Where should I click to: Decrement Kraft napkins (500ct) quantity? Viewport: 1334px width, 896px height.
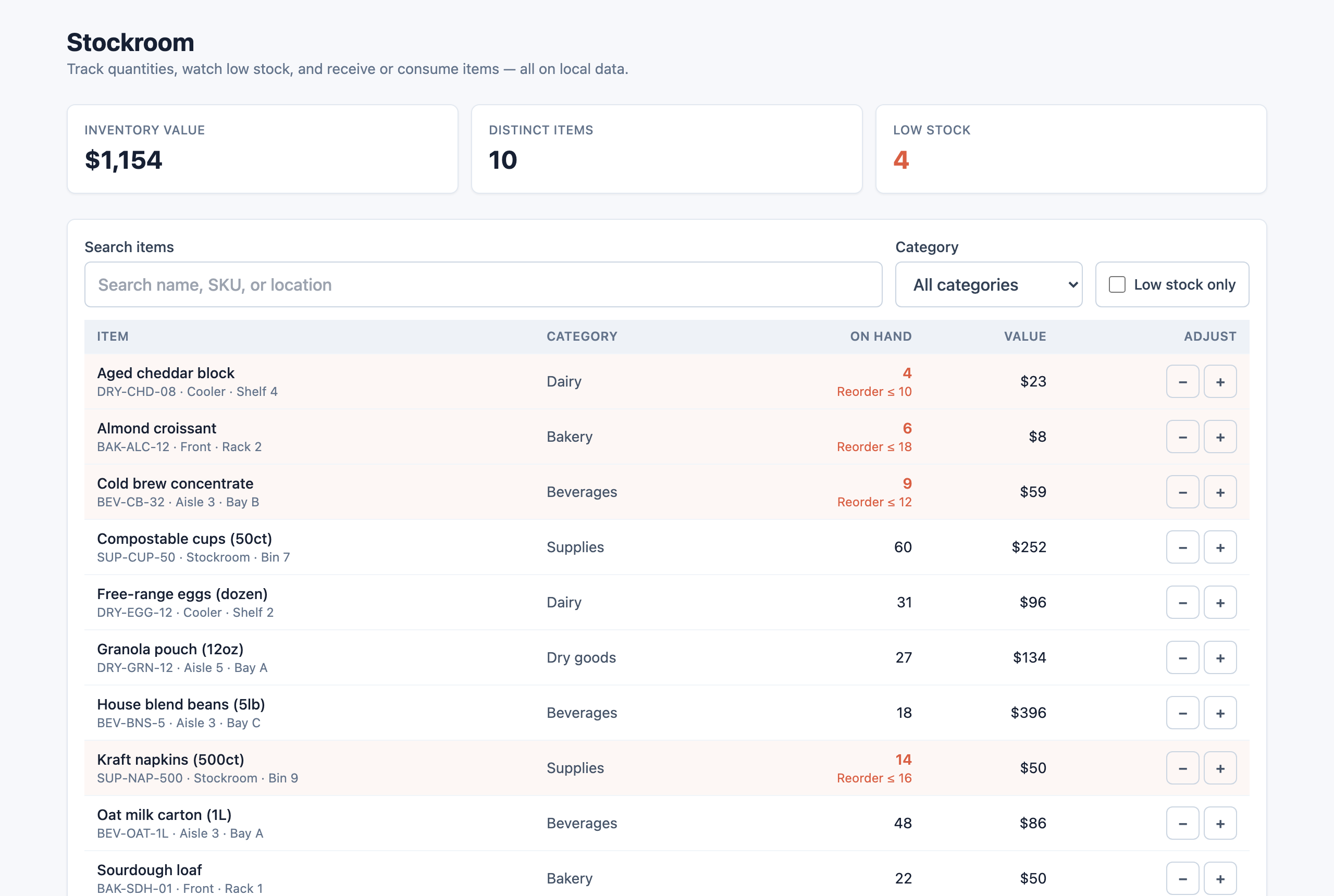coord(1182,768)
